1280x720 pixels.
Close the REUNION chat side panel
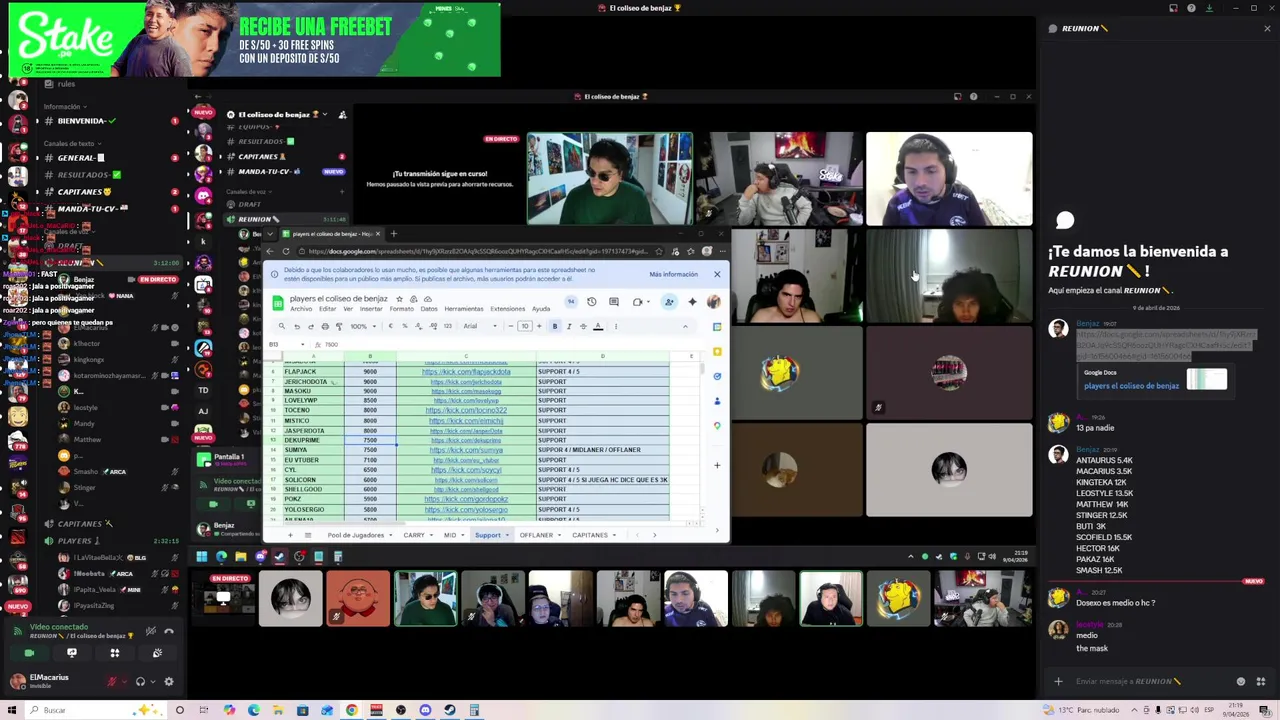point(1267,29)
